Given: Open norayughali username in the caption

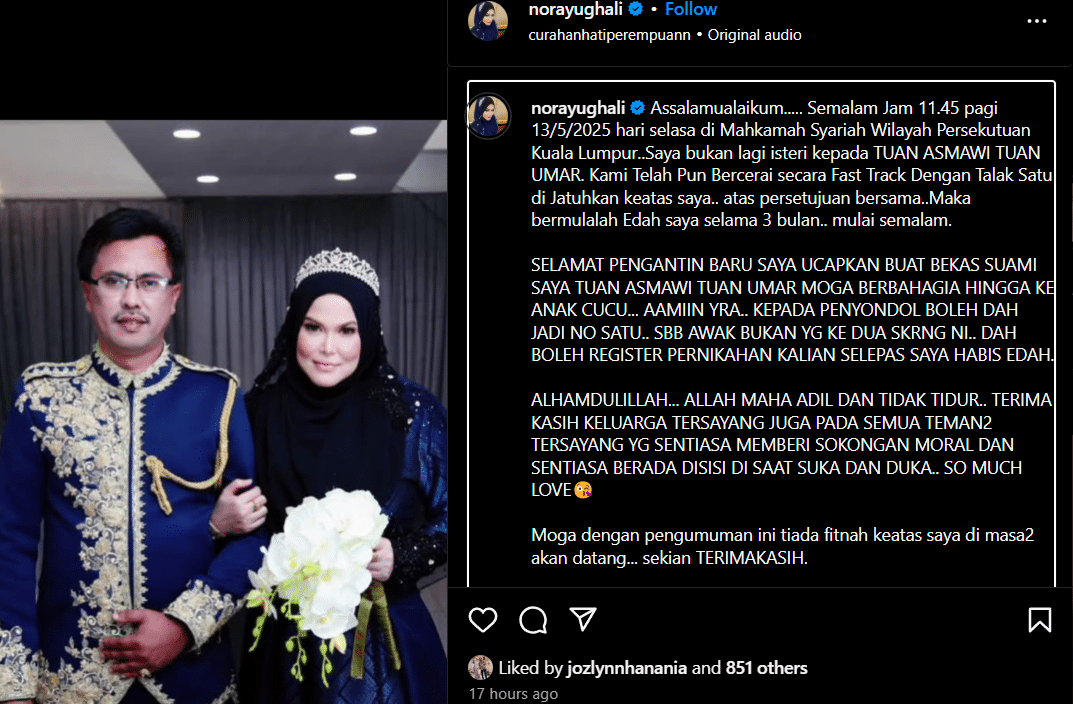Looking at the screenshot, I should pos(578,108).
